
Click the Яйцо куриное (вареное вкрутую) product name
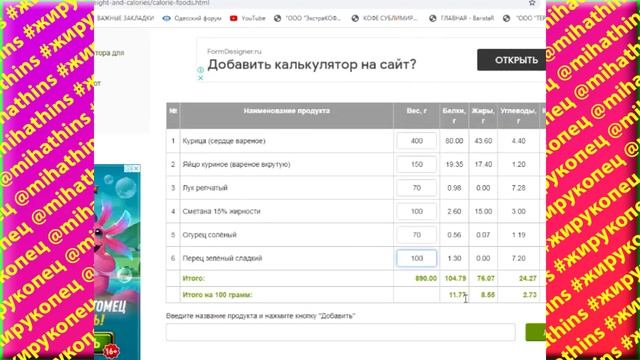[236, 164]
